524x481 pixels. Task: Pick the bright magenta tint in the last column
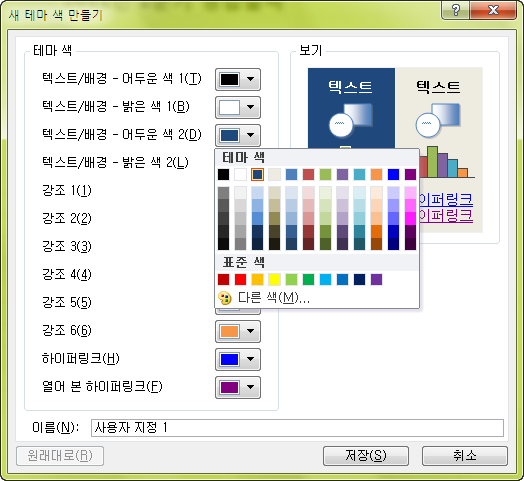(x=410, y=218)
